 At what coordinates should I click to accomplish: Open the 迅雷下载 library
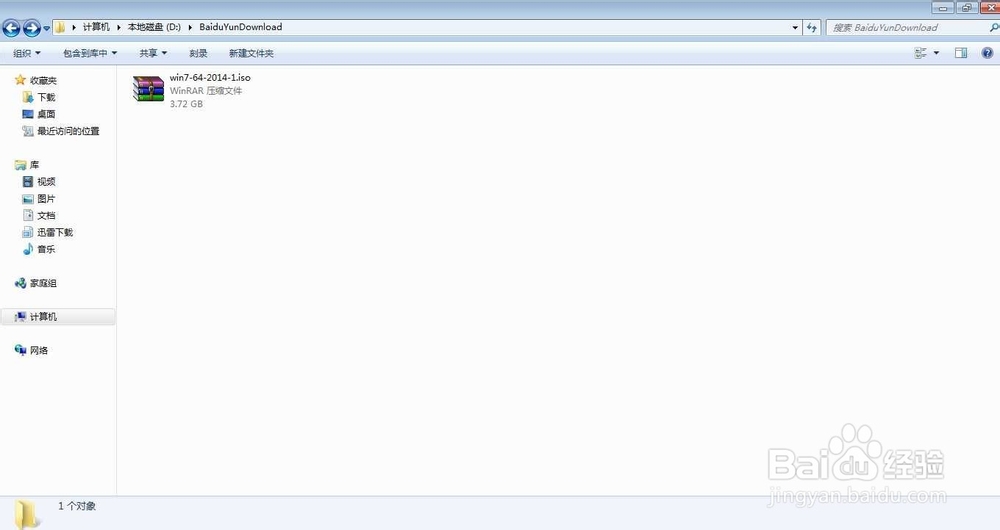55,232
